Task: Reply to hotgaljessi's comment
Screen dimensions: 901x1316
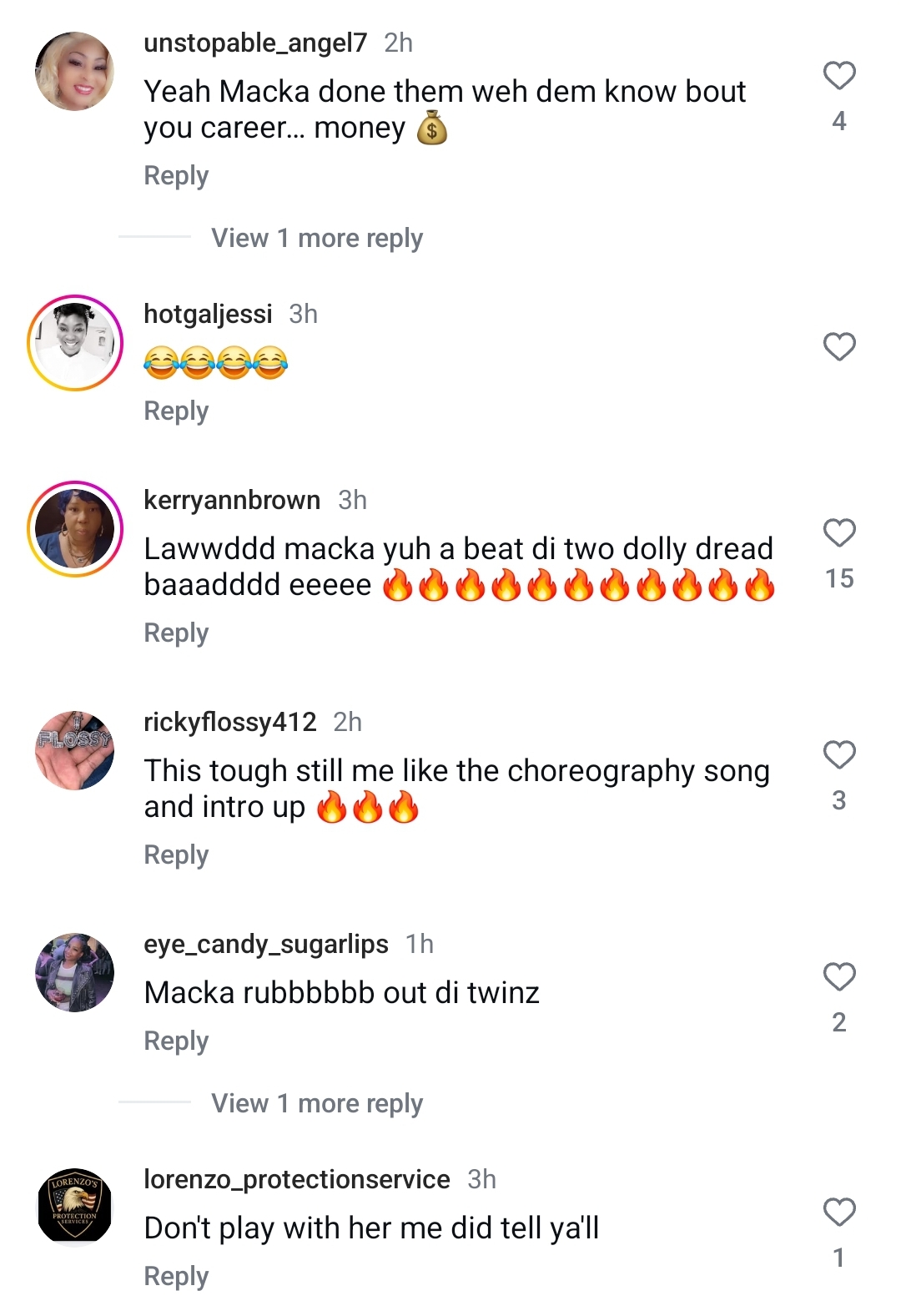Action: click(176, 411)
